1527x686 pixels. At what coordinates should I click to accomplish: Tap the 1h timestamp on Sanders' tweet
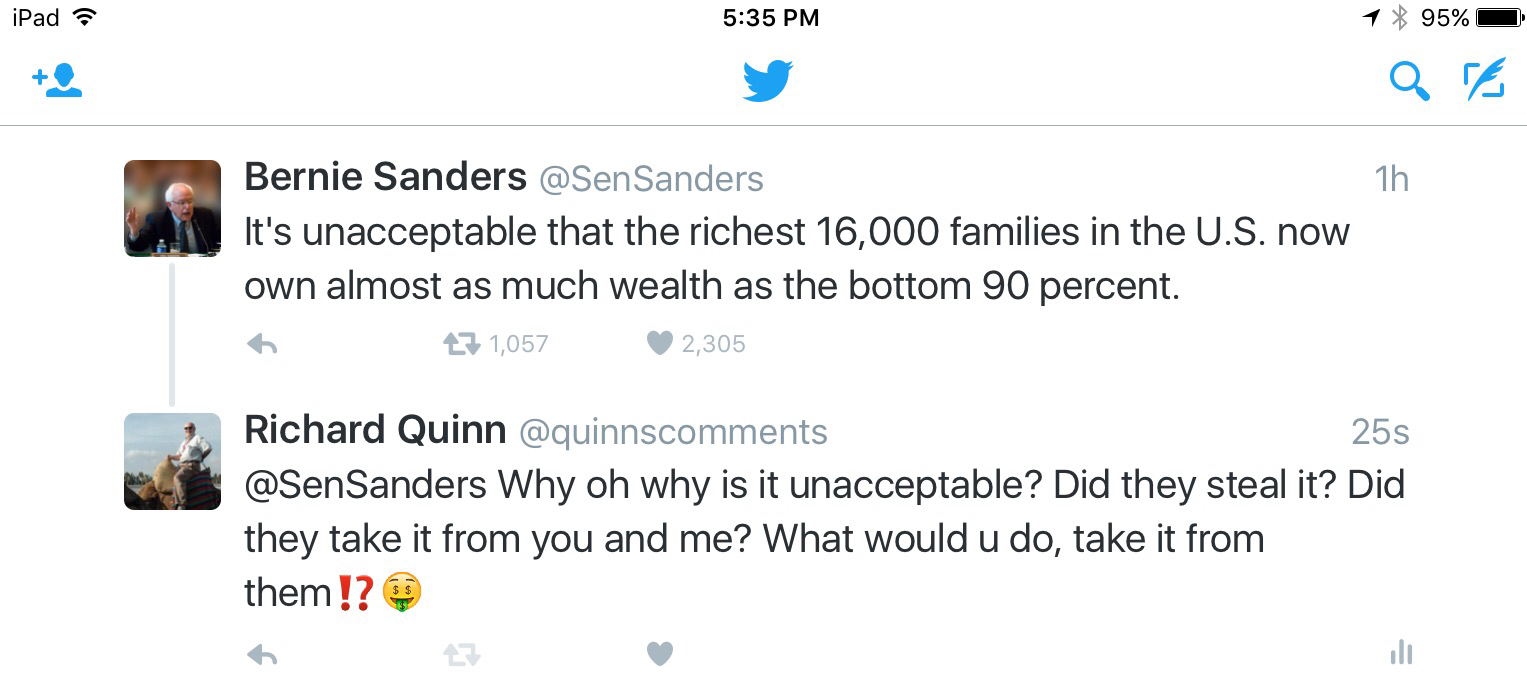coord(1391,179)
